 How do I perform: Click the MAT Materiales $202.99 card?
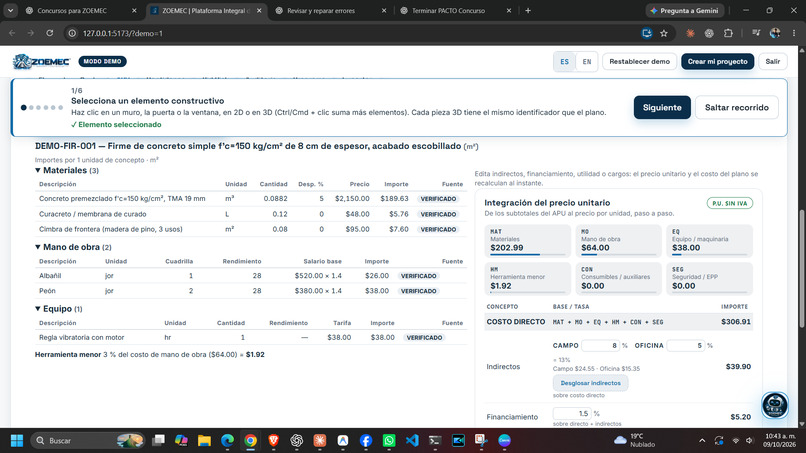pos(527,241)
